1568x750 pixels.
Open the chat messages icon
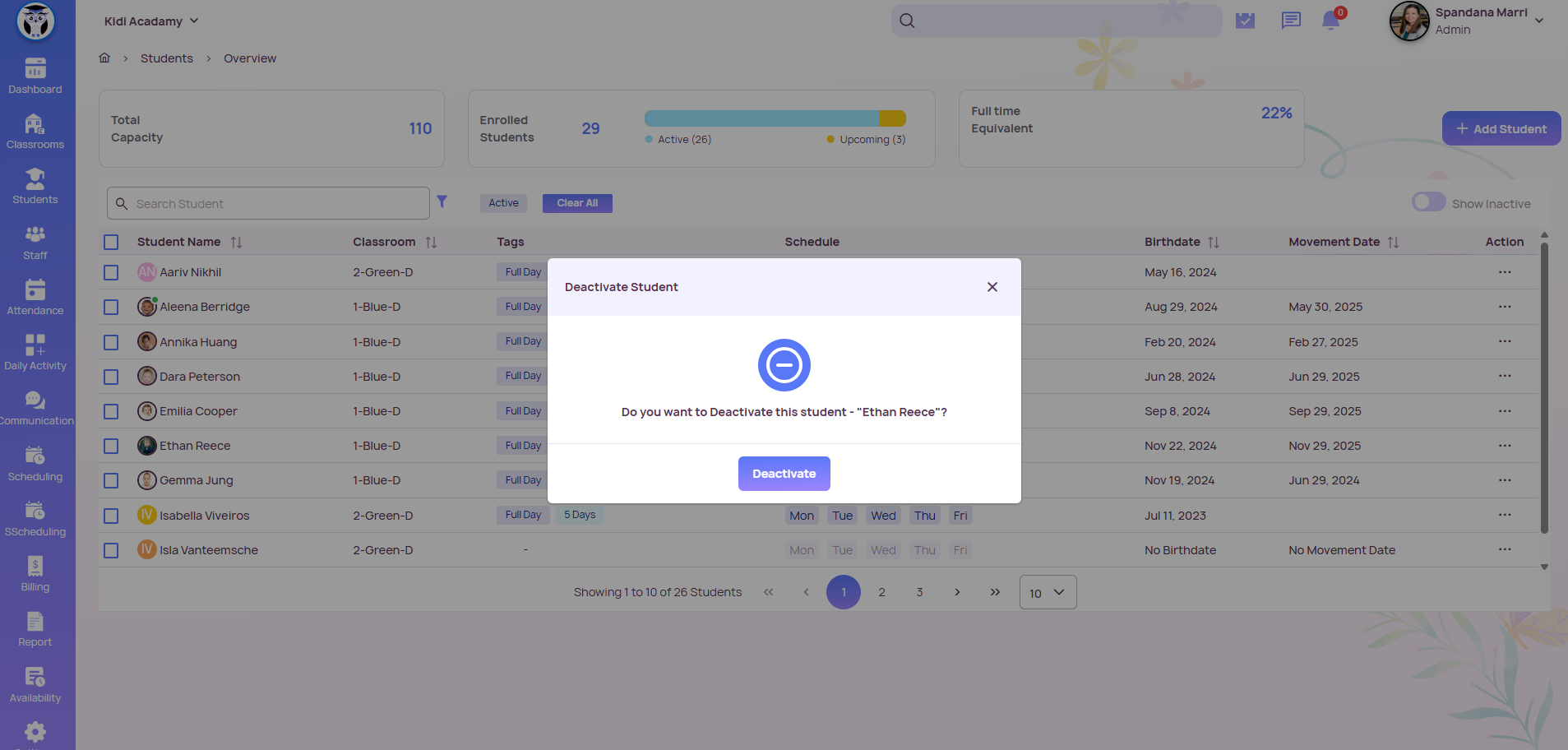tap(1291, 21)
